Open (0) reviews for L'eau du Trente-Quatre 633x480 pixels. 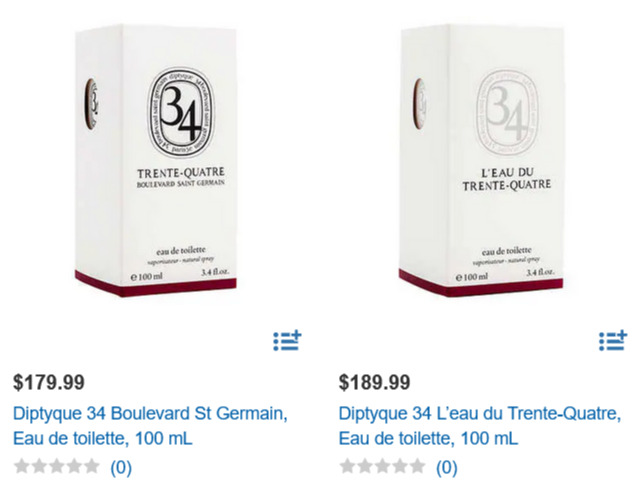(x=446, y=467)
